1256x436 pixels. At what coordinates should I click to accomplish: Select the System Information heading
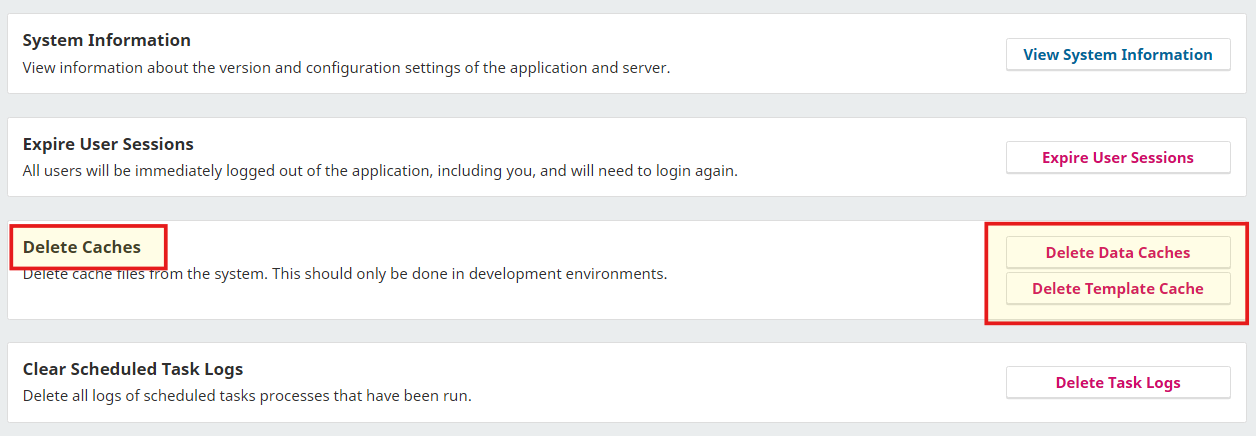(x=106, y=41)
